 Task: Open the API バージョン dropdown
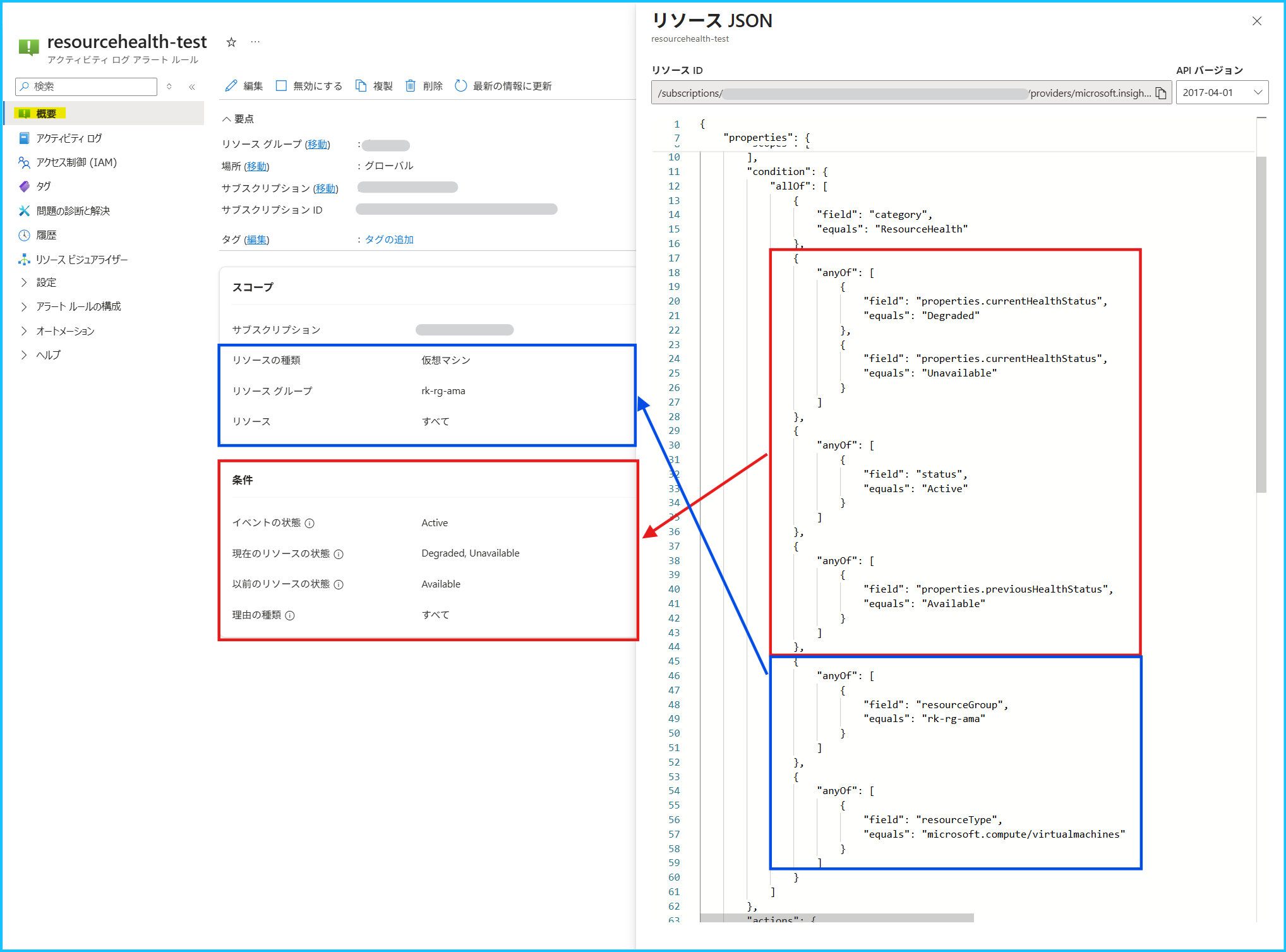click(1222, 93)
